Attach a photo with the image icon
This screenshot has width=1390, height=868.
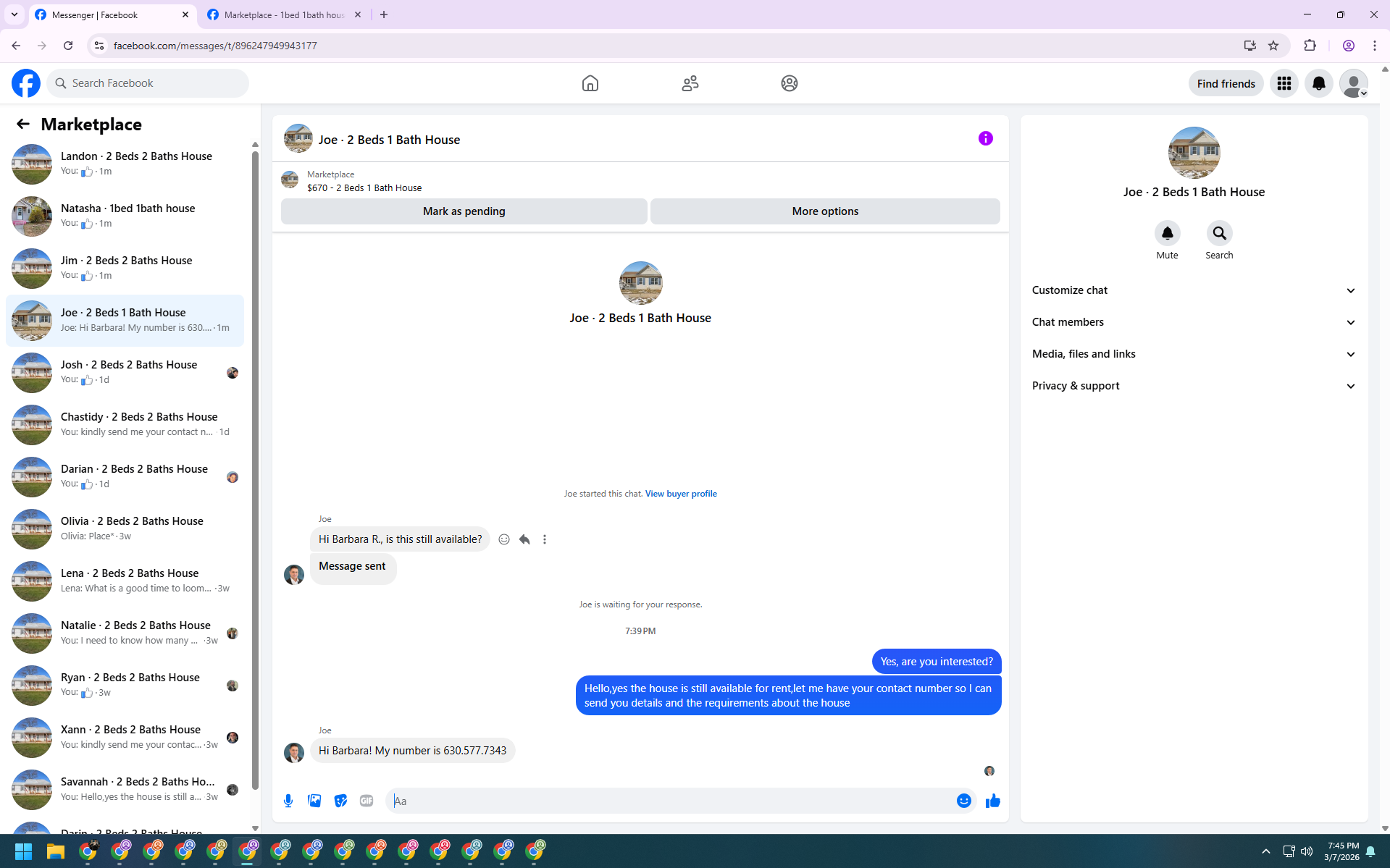point(314,801)
